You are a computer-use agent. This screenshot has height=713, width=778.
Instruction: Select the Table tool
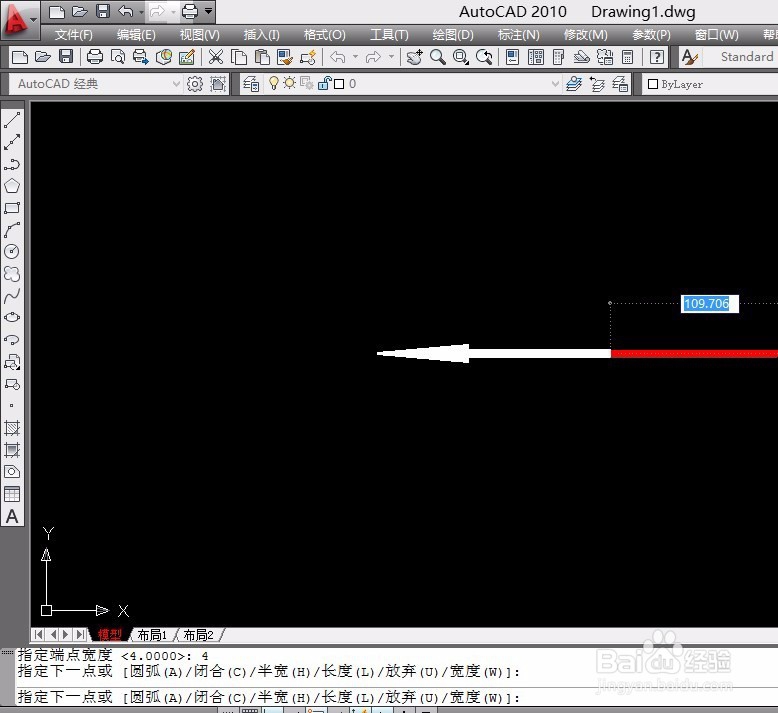[12, 494]
